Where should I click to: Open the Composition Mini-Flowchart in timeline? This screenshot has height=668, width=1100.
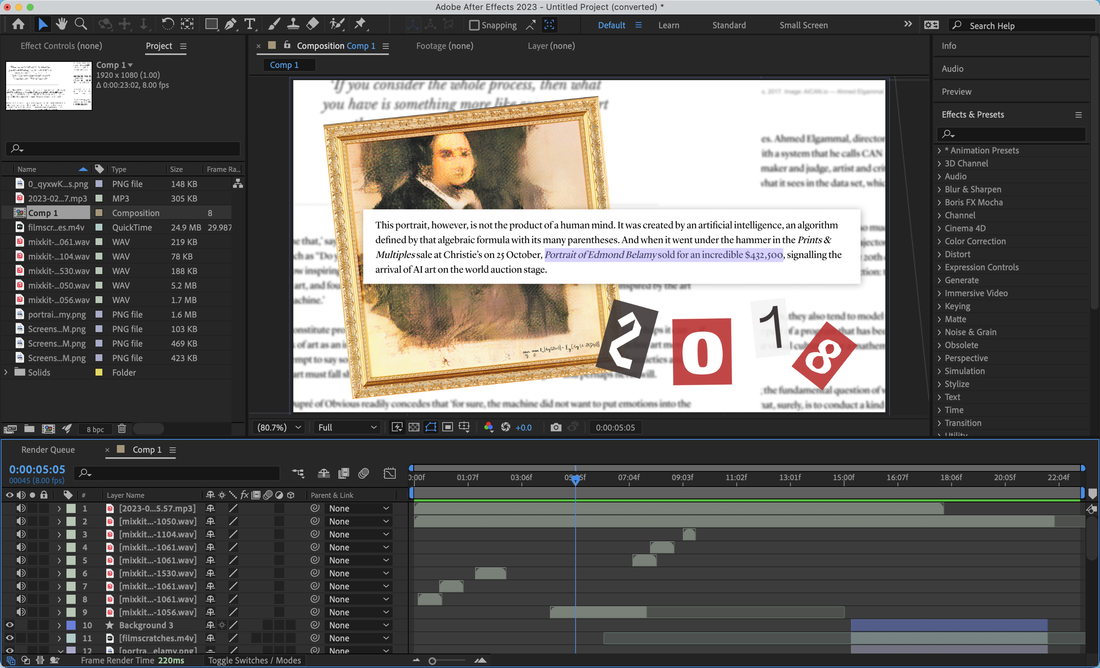pos(298,474)
